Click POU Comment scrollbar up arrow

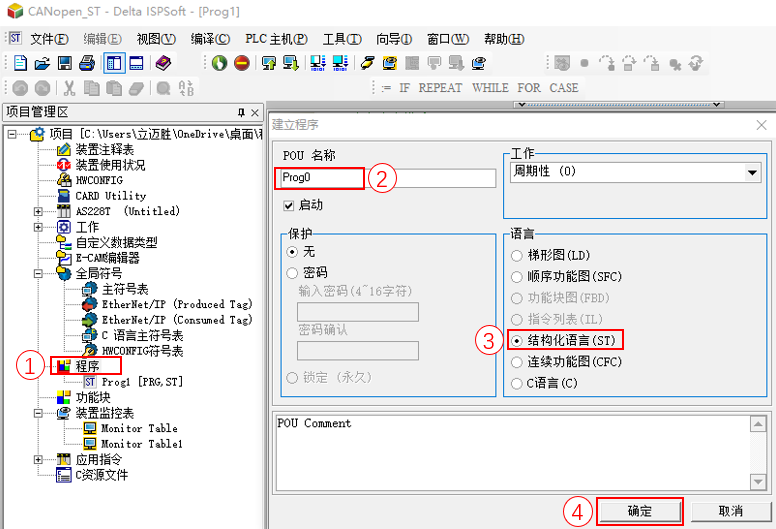click(x=758, y=424)
